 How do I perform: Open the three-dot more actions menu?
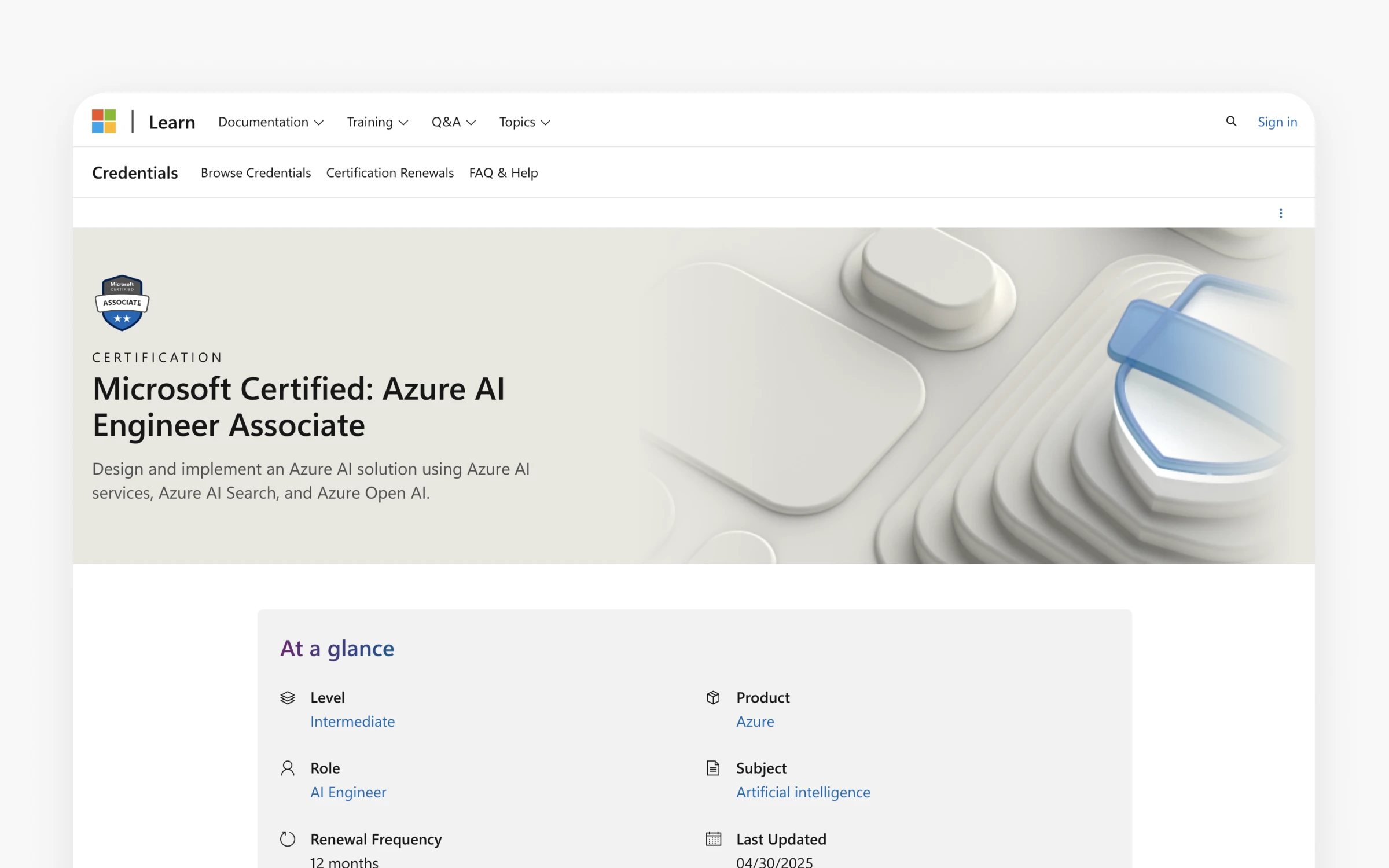[x=1281, y=213]
